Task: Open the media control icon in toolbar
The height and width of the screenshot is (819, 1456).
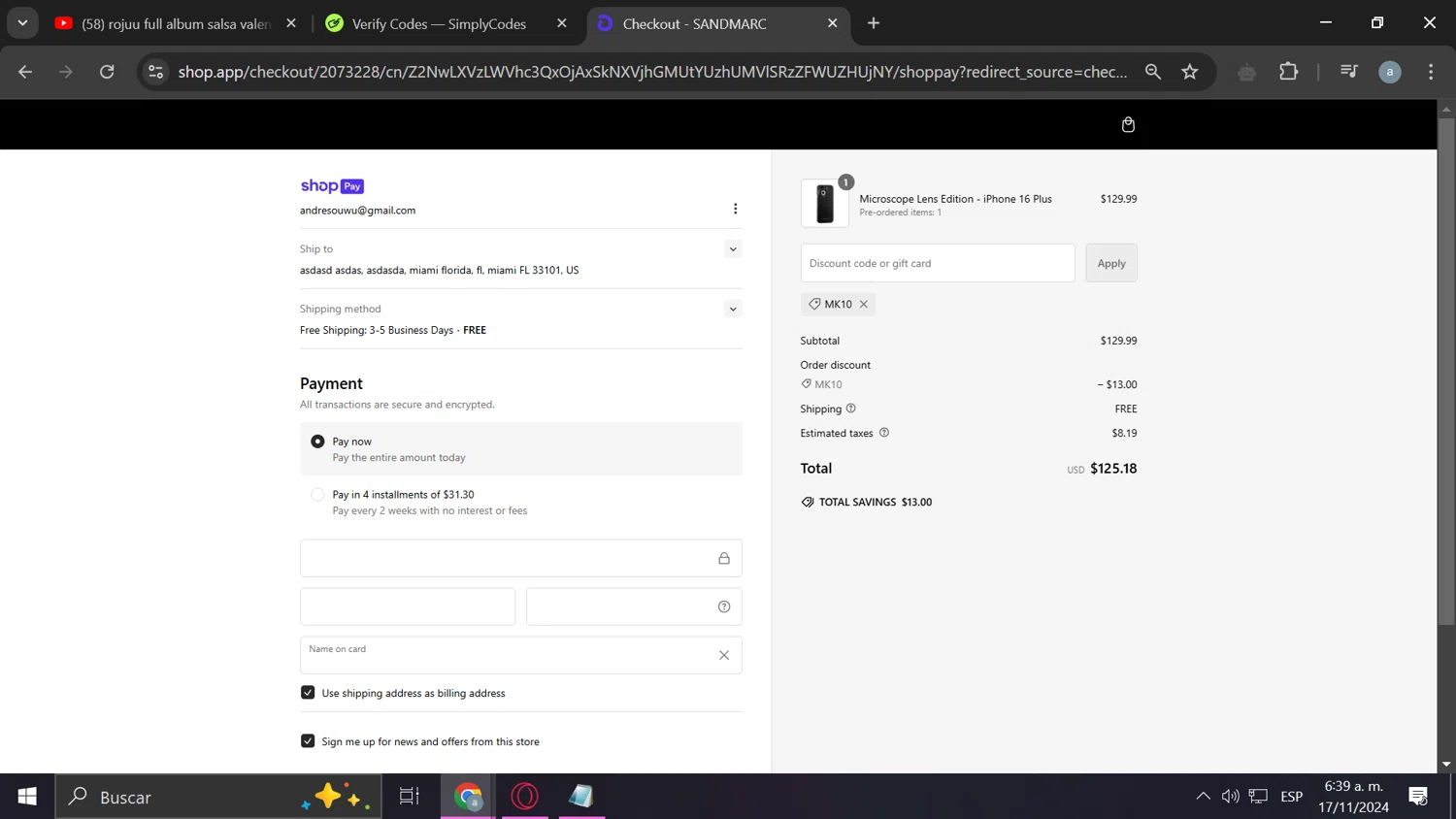Action: coord(1348,72)
